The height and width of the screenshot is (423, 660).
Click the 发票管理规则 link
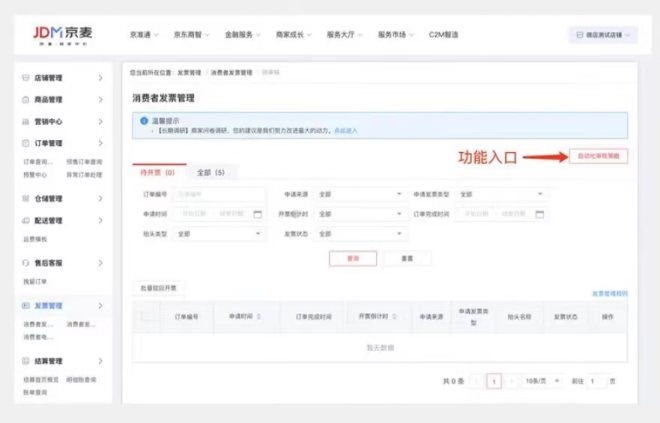[609, 294]
